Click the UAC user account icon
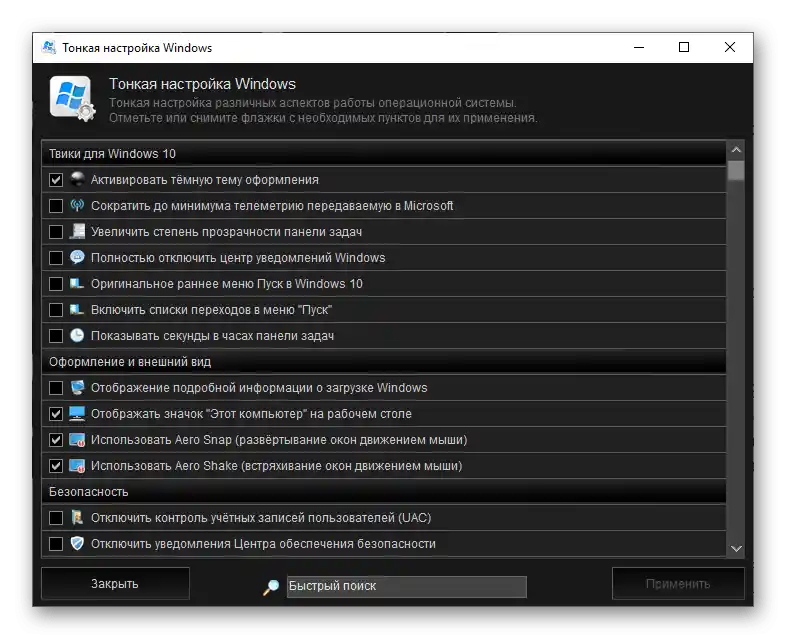Screen dimensions: 786x639 click(x=77, y=517)
